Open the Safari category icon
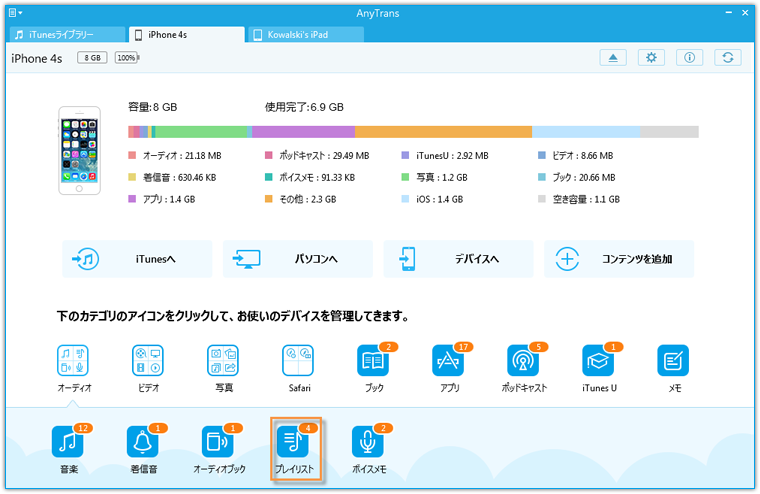Viewport: 760px width, 494px height. point(298,361)
